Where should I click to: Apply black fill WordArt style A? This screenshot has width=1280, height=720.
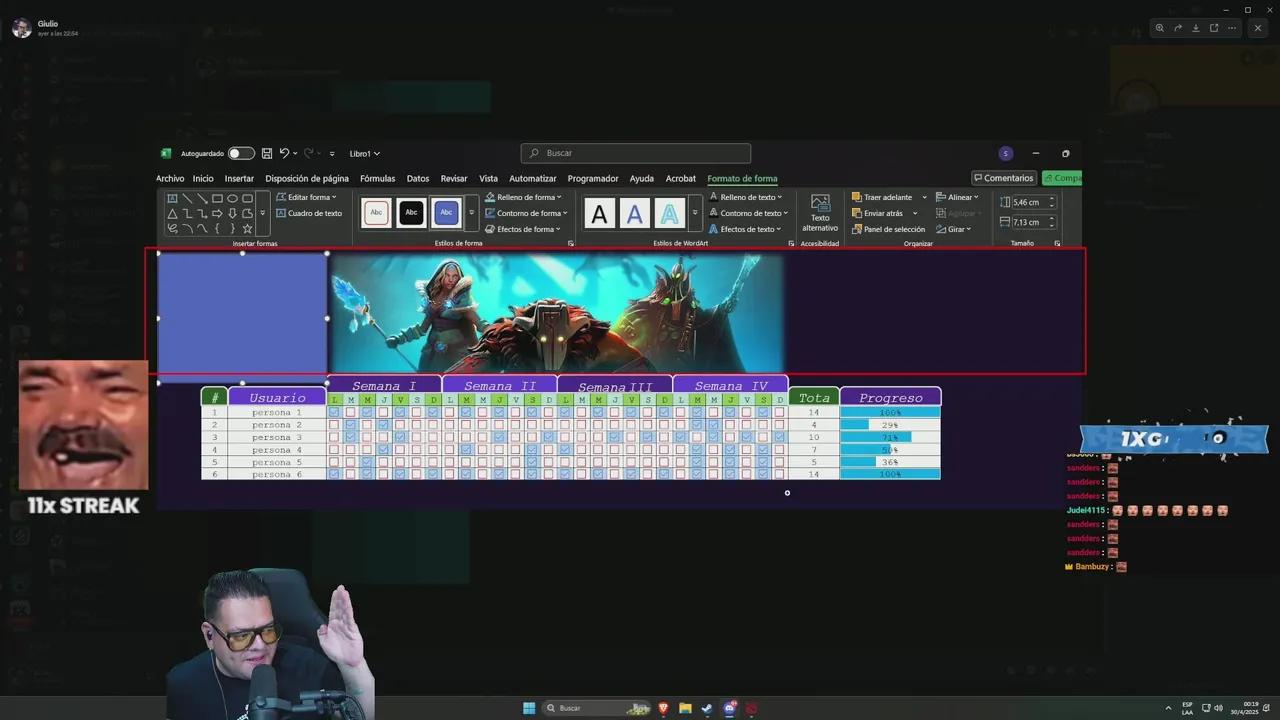[x=599, y=213]
